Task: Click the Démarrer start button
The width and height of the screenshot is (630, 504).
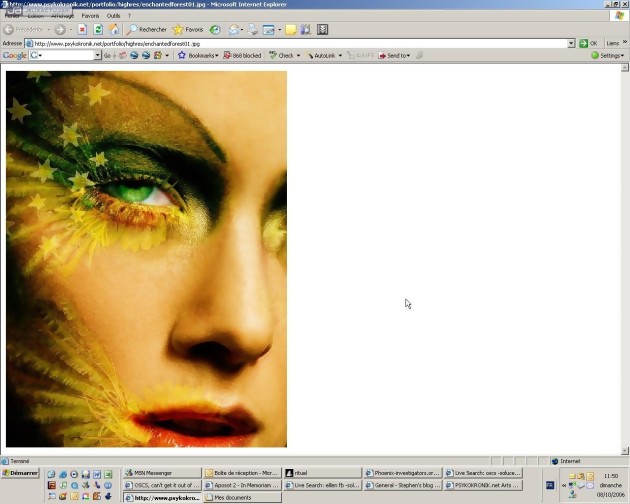Action: [20, 473]
